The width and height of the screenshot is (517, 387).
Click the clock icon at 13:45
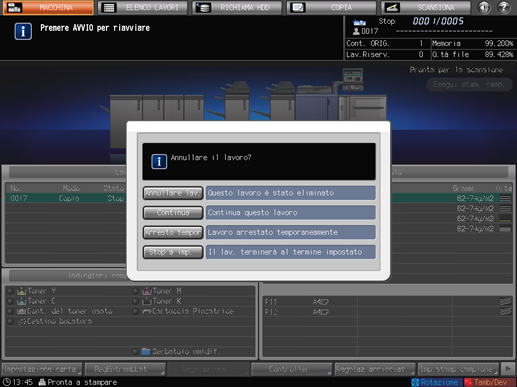pyautogui.click(x=7, y=382)
